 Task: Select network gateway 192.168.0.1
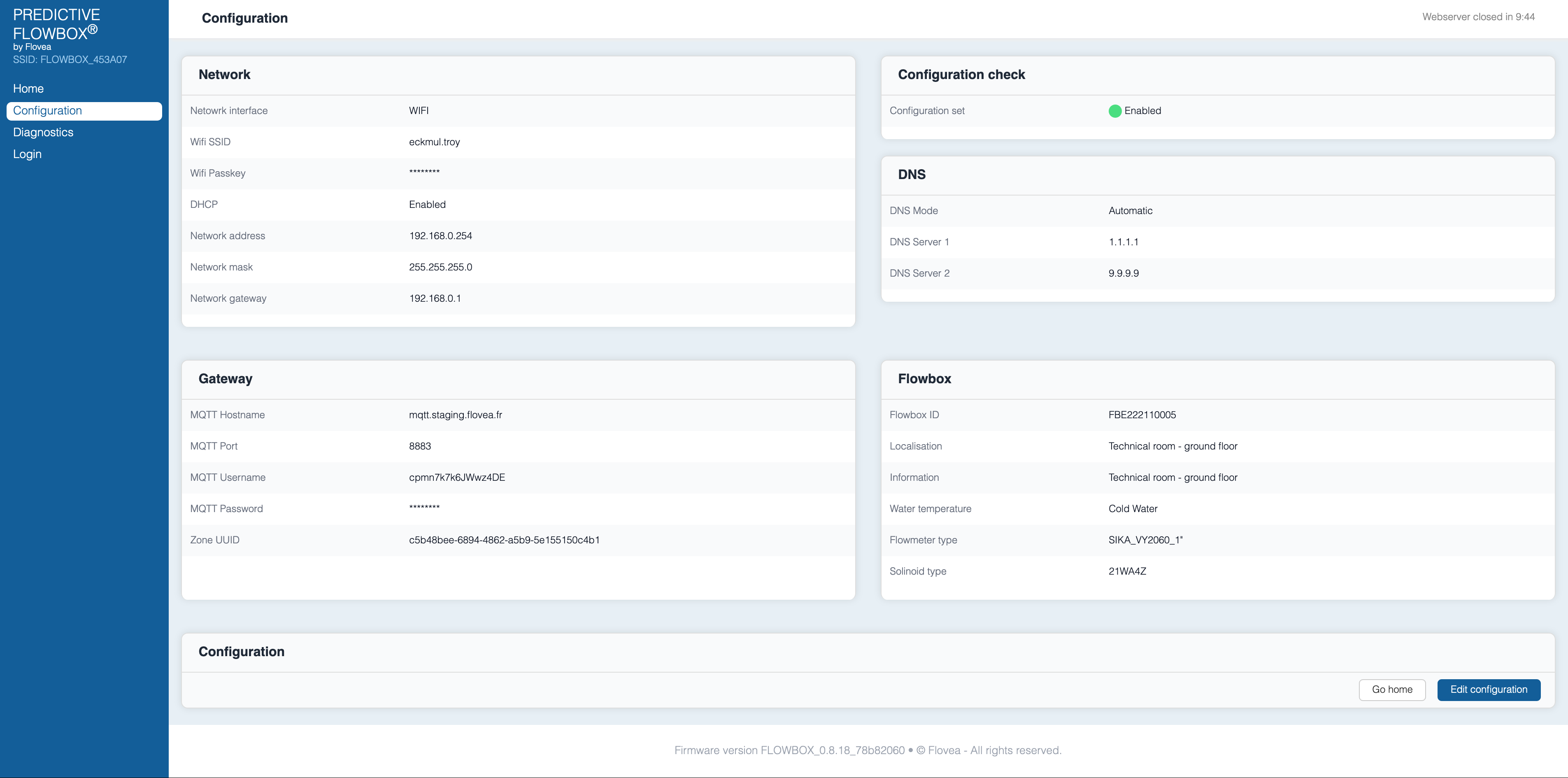[435, 298]
